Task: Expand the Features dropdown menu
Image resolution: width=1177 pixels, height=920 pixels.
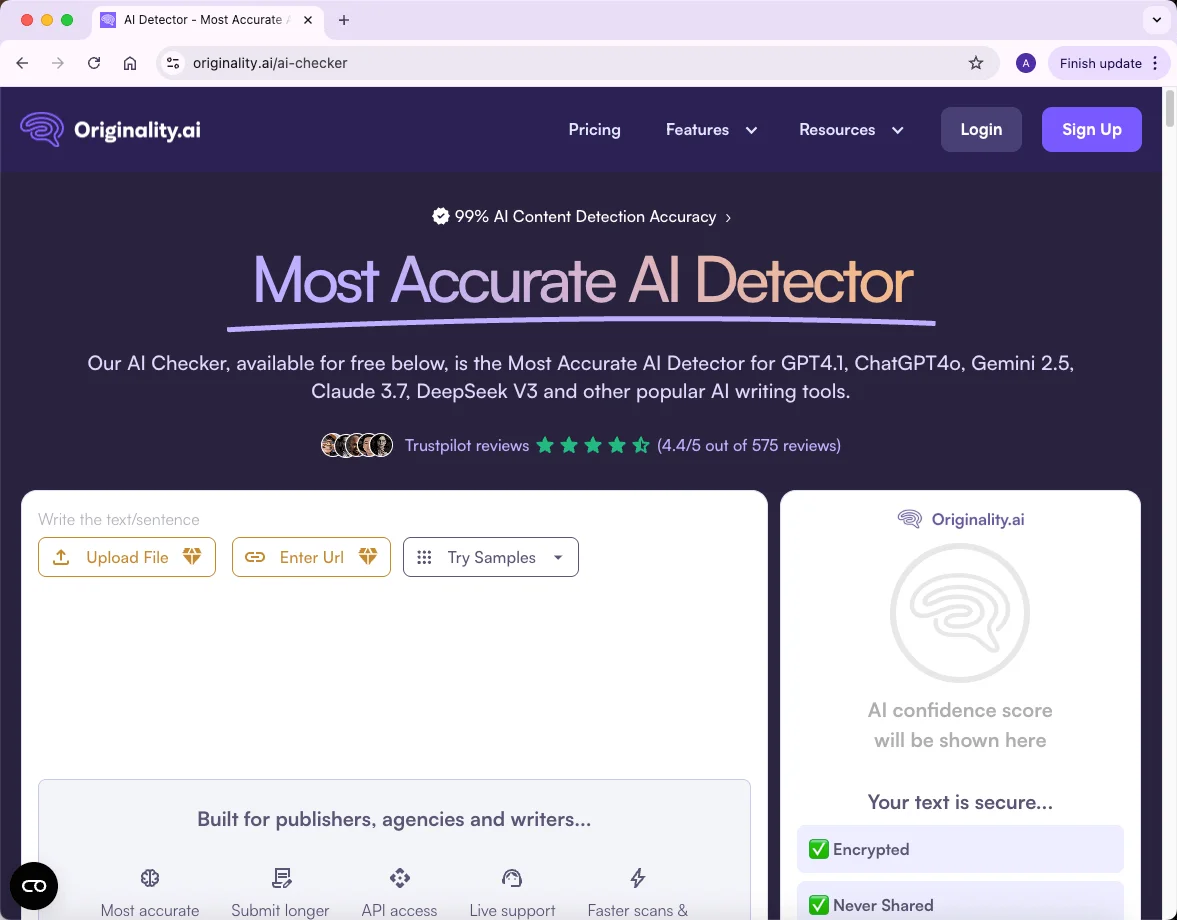Action: [x=711, y=129]
